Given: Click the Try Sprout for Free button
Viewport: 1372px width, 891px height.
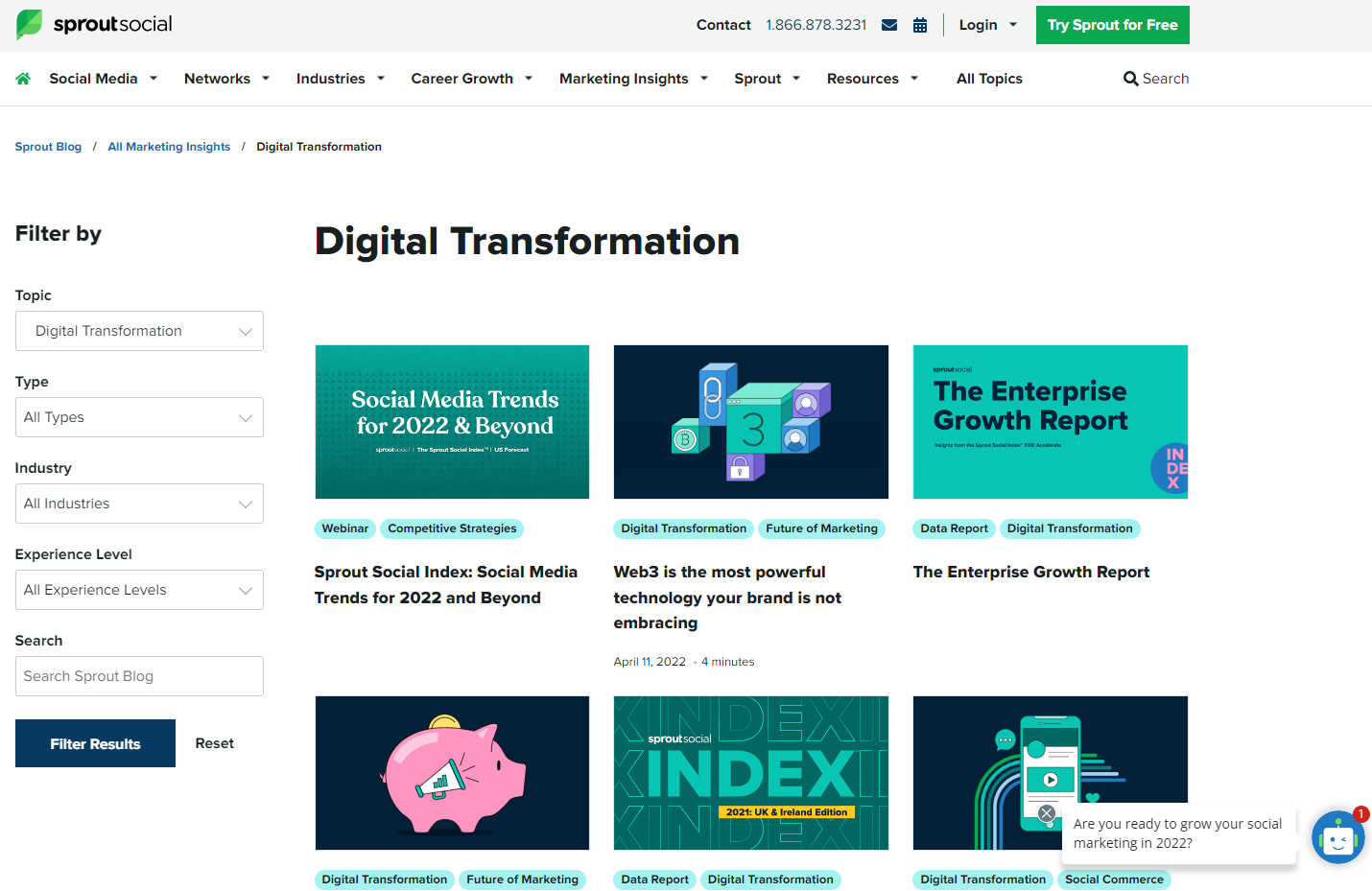Looking at the screenshot, I should pyautogui.click(x=1113, y=25).
